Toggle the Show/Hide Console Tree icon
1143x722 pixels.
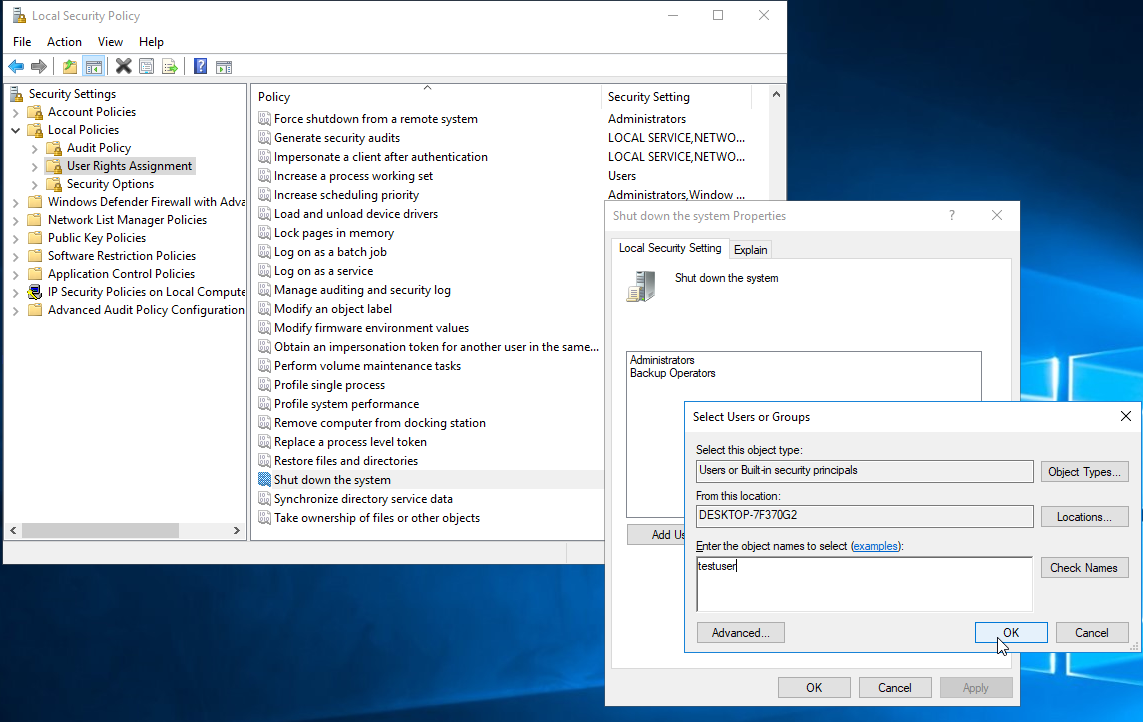pyautogui.click(x=93, y=67)
